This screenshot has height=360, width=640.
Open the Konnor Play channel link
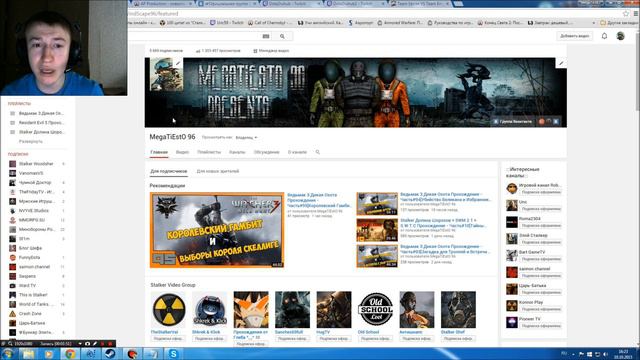[531, 302]
